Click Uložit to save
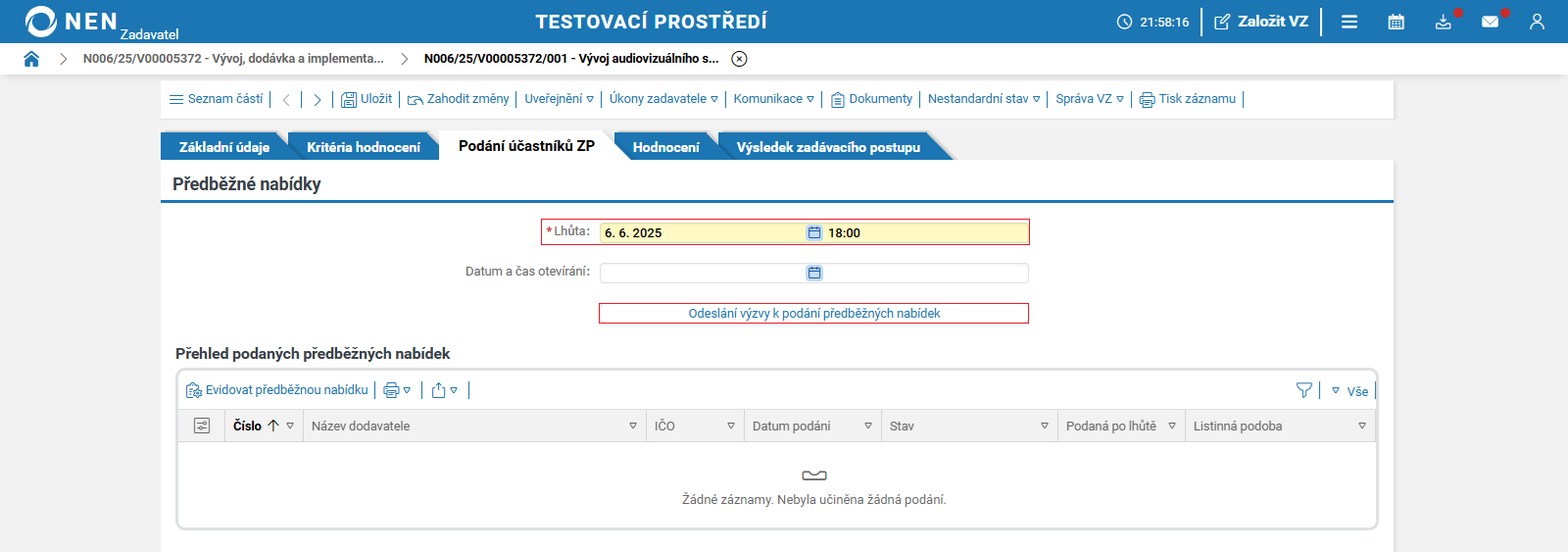Viewport: 1568px width, 552px height. coord(367,99)
